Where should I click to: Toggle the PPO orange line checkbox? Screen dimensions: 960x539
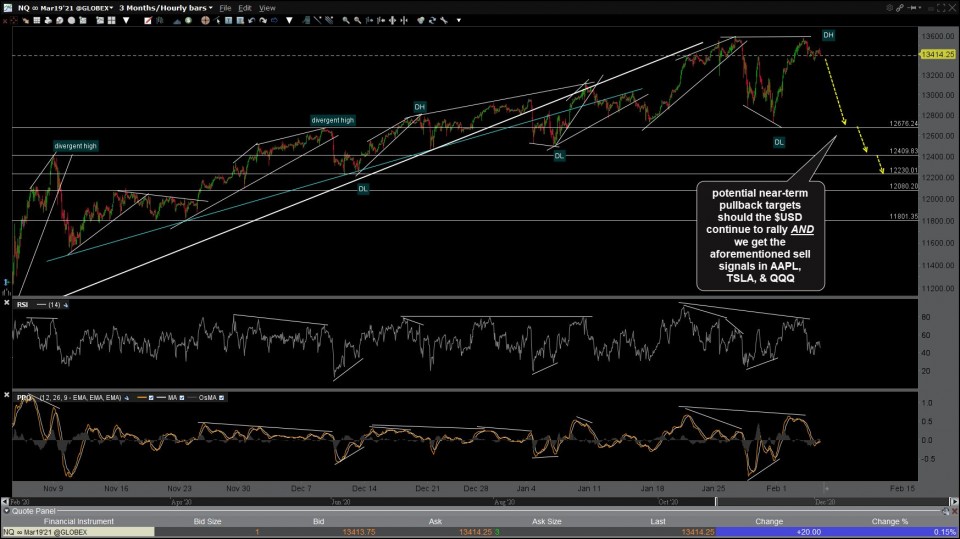coord(151,398)
